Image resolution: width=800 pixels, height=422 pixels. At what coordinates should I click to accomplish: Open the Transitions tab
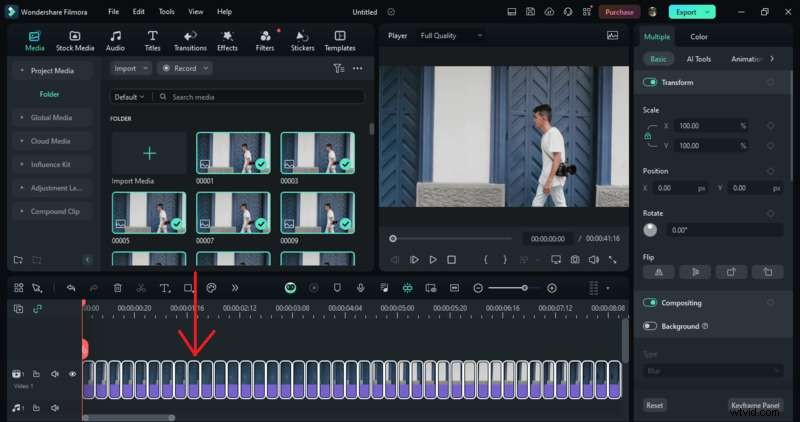pos(190,41)
